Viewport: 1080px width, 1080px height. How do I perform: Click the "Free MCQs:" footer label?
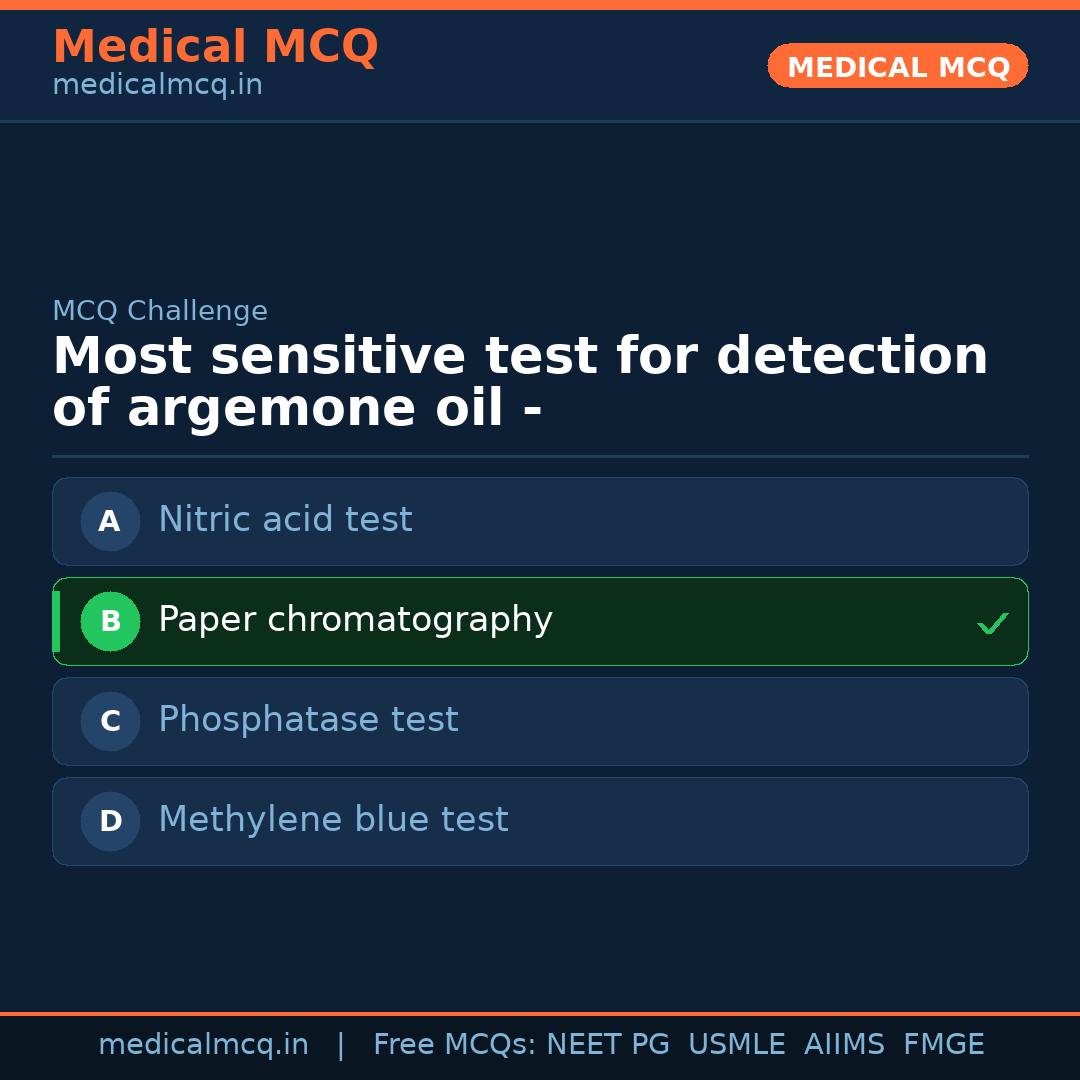click(x=450, y=1043)
